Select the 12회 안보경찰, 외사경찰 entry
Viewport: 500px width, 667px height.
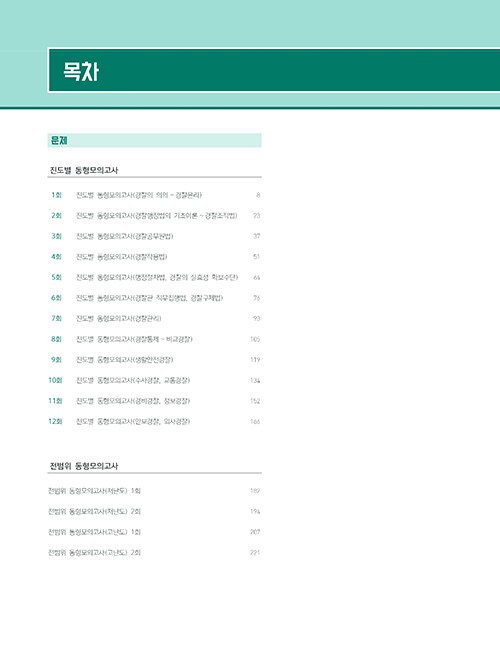pyautogui.click(x=154, y=422)
